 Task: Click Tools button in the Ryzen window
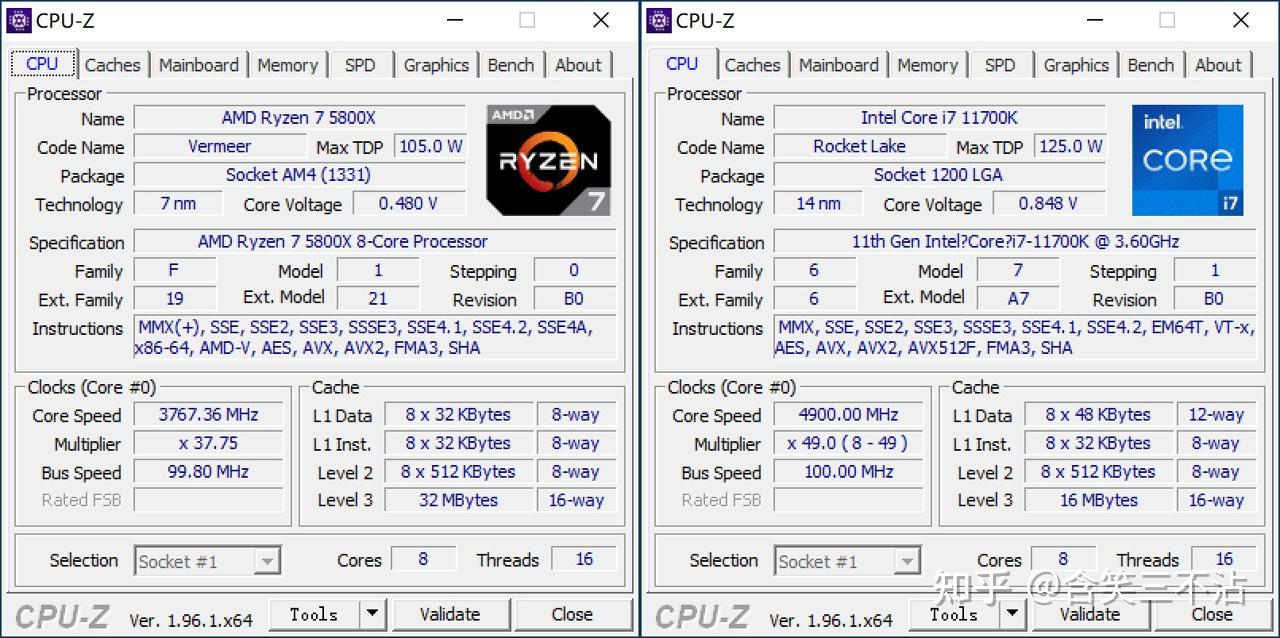(313, 615)
